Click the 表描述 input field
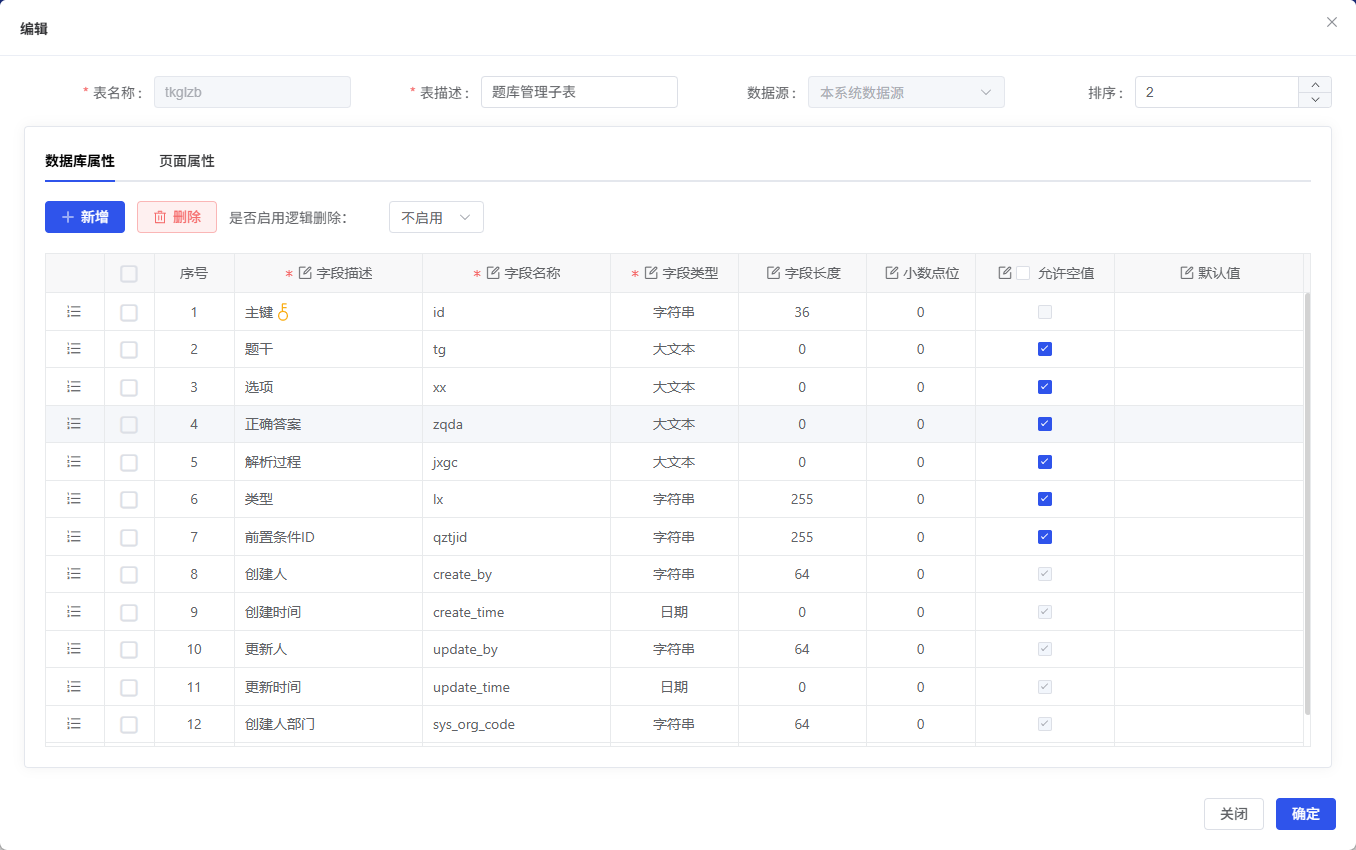 [579, 92]
